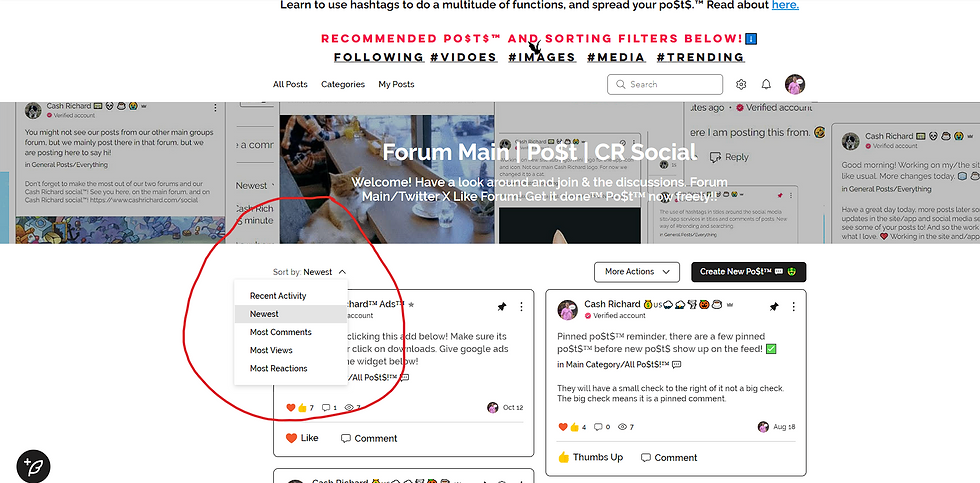Like the Cash Richard Ads post

tap(302, 438)
